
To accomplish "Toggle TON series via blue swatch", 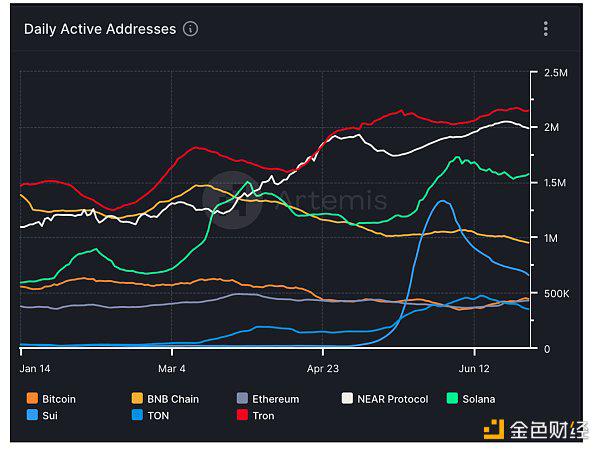I will [137, 415].
